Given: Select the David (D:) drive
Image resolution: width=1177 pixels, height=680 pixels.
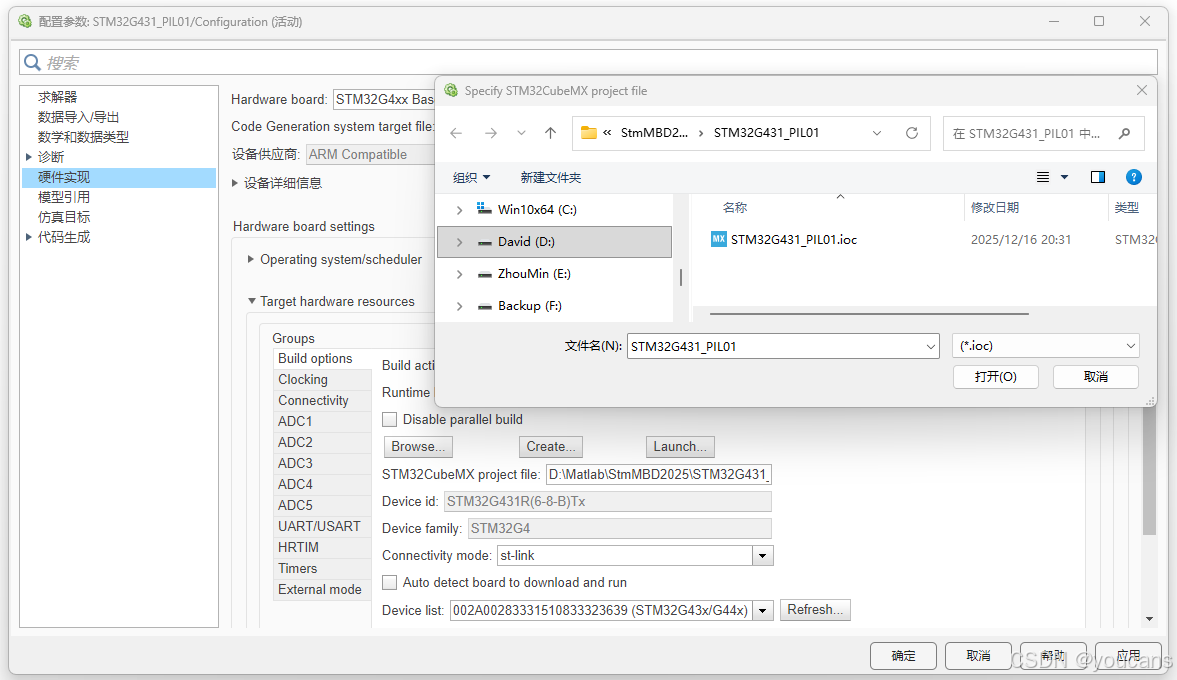Looking at the screenshot, I should tap(554, 242).
